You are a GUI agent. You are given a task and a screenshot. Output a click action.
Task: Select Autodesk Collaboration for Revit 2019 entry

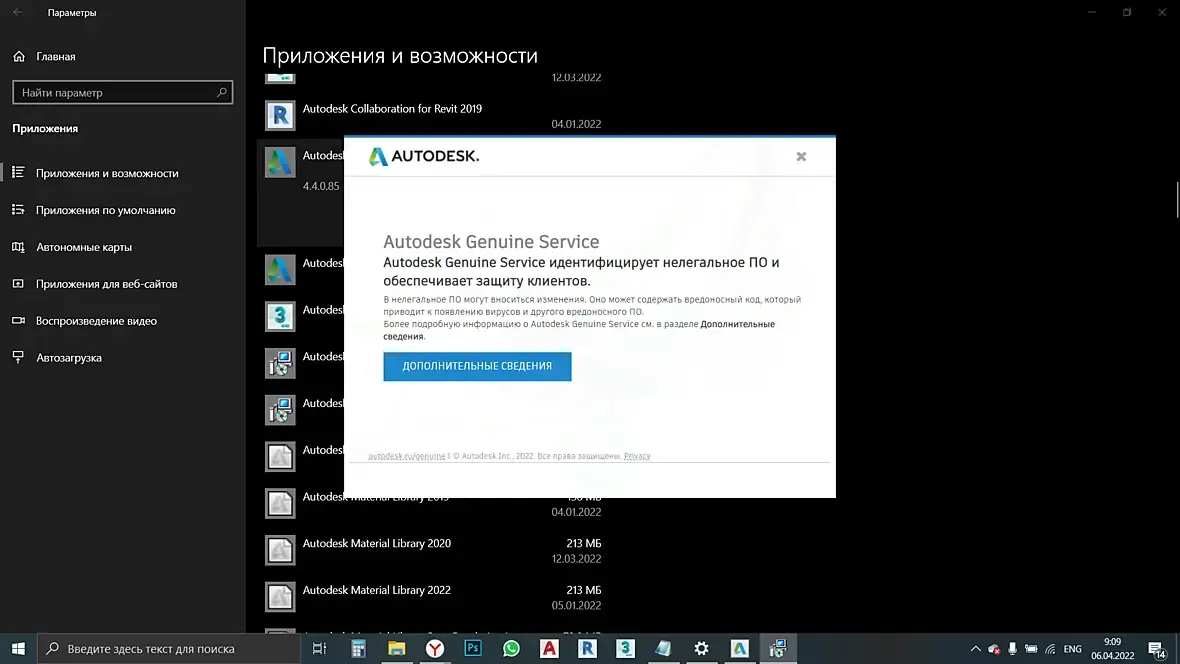point(433,116)
